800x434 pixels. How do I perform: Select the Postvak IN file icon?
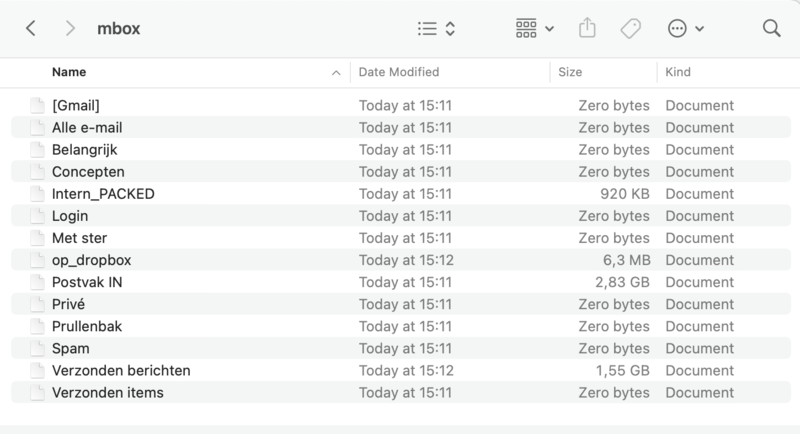point(38,282)
